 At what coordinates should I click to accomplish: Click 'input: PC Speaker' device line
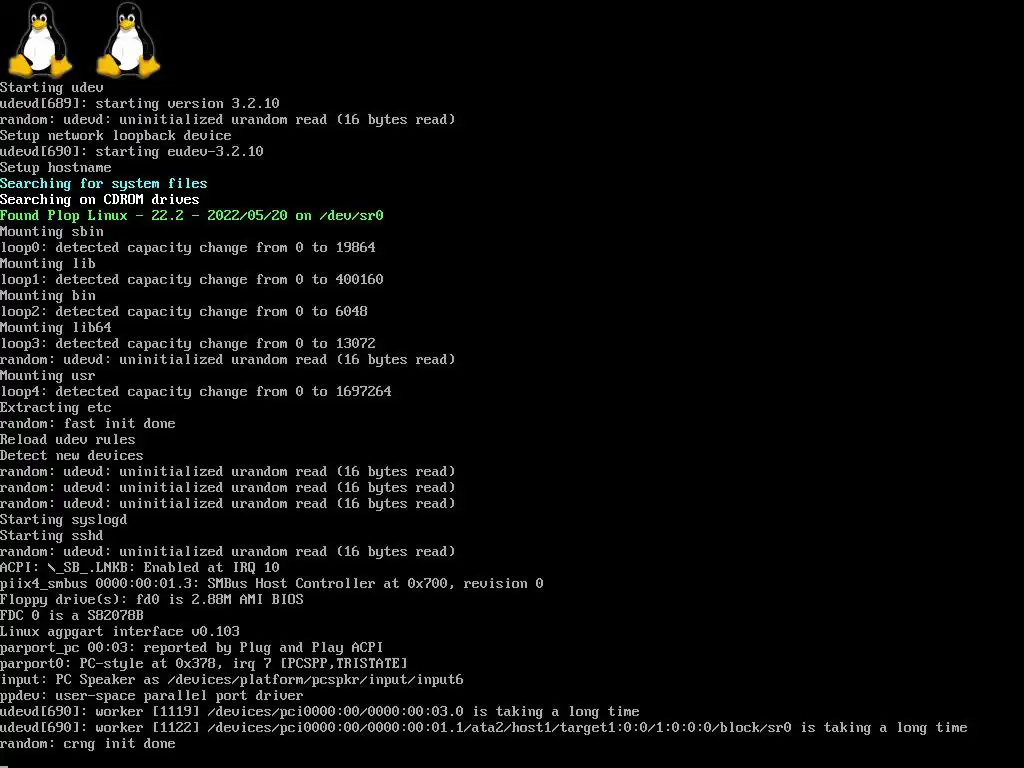click(x=232, y=679)
